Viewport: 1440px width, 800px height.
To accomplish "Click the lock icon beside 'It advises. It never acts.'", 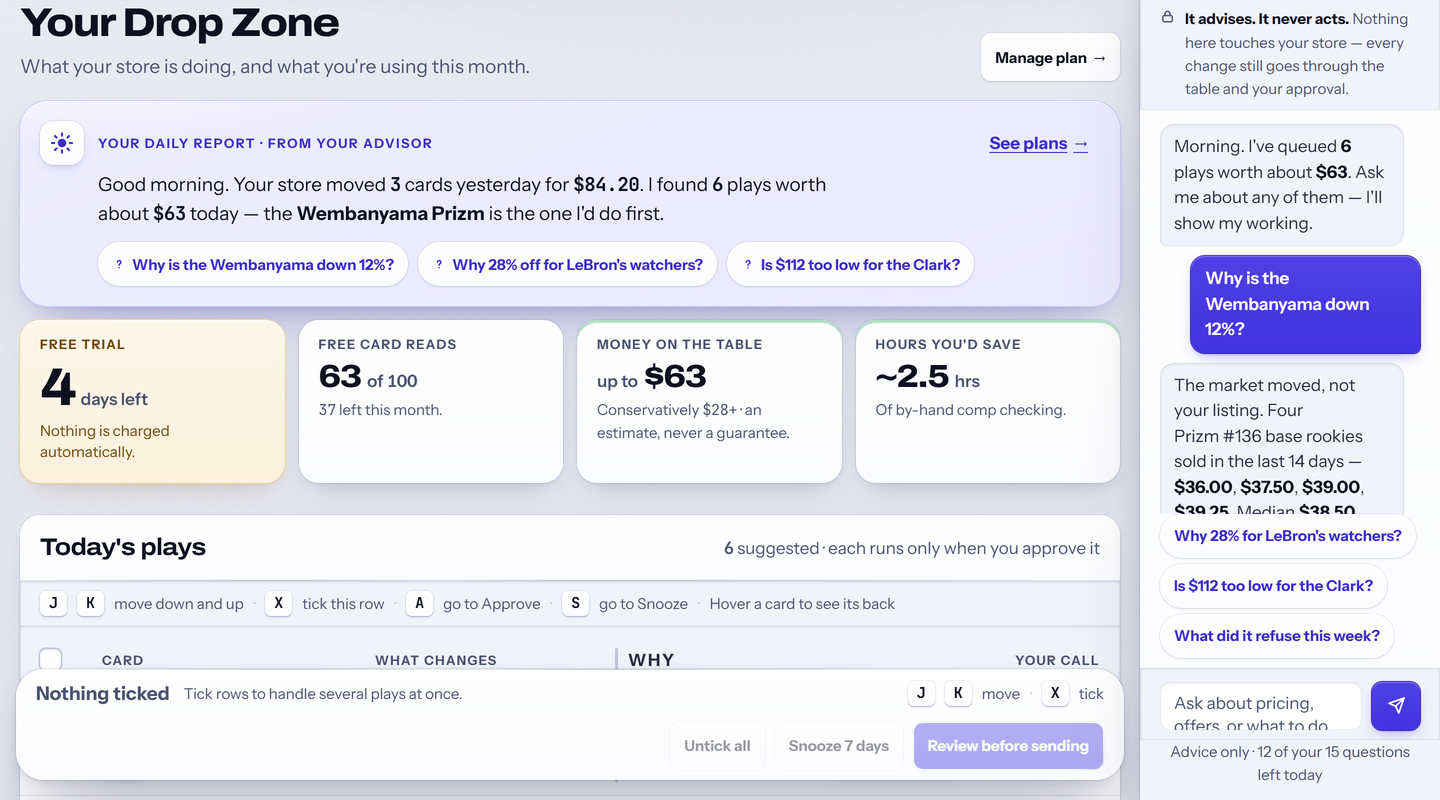I will (1167, 18).
